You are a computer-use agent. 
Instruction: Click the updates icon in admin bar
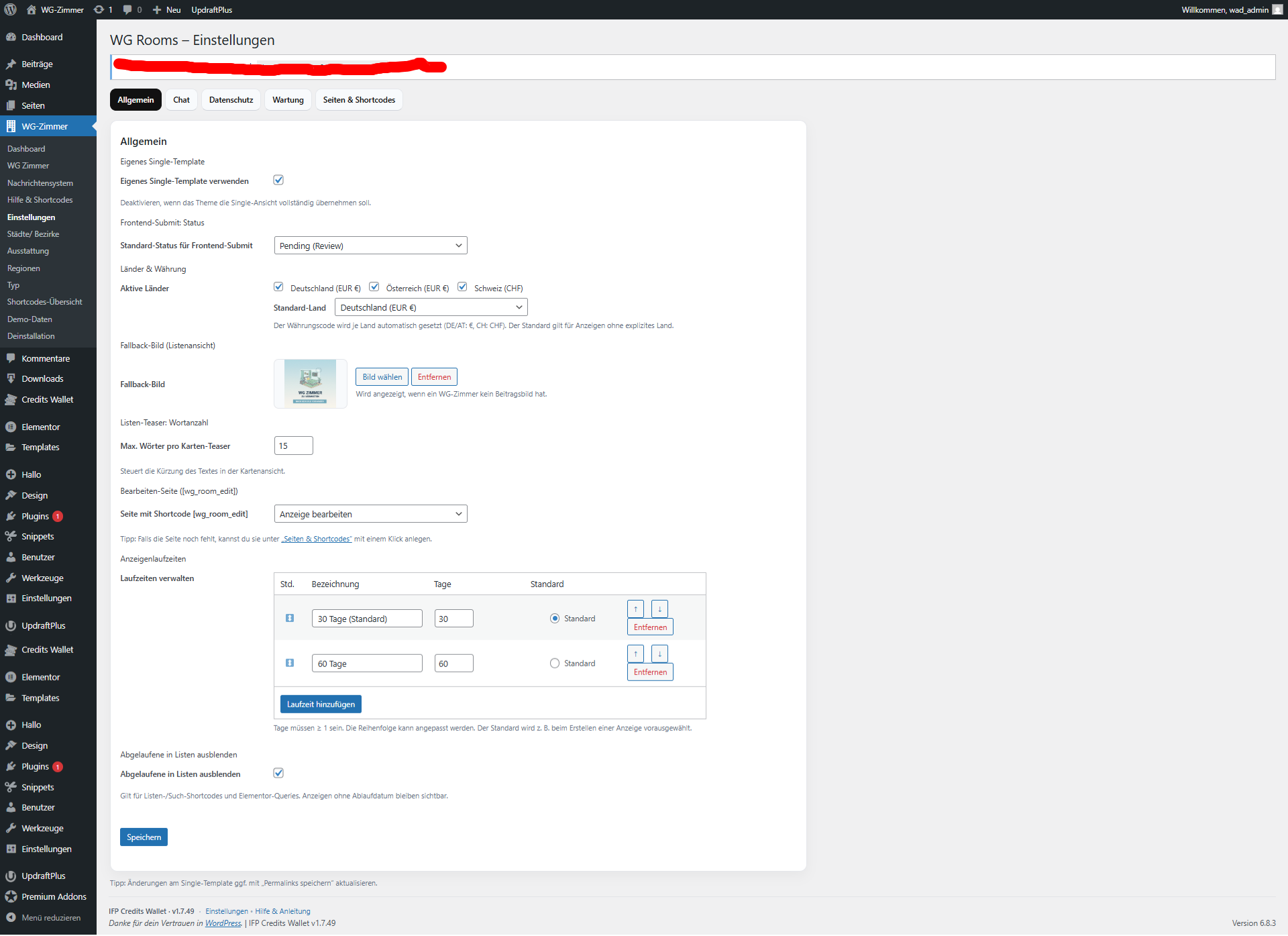tap(99, 9)
